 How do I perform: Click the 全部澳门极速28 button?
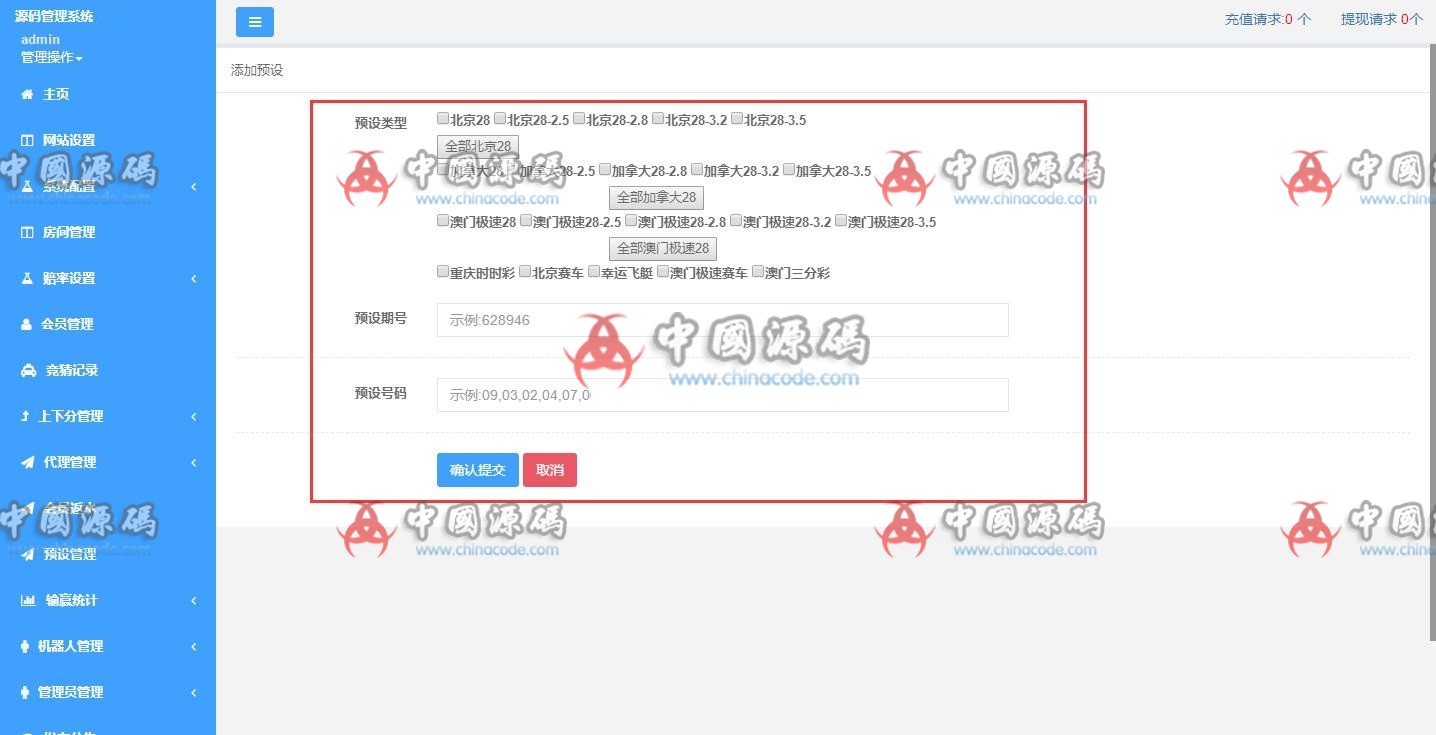click(663, 248)
